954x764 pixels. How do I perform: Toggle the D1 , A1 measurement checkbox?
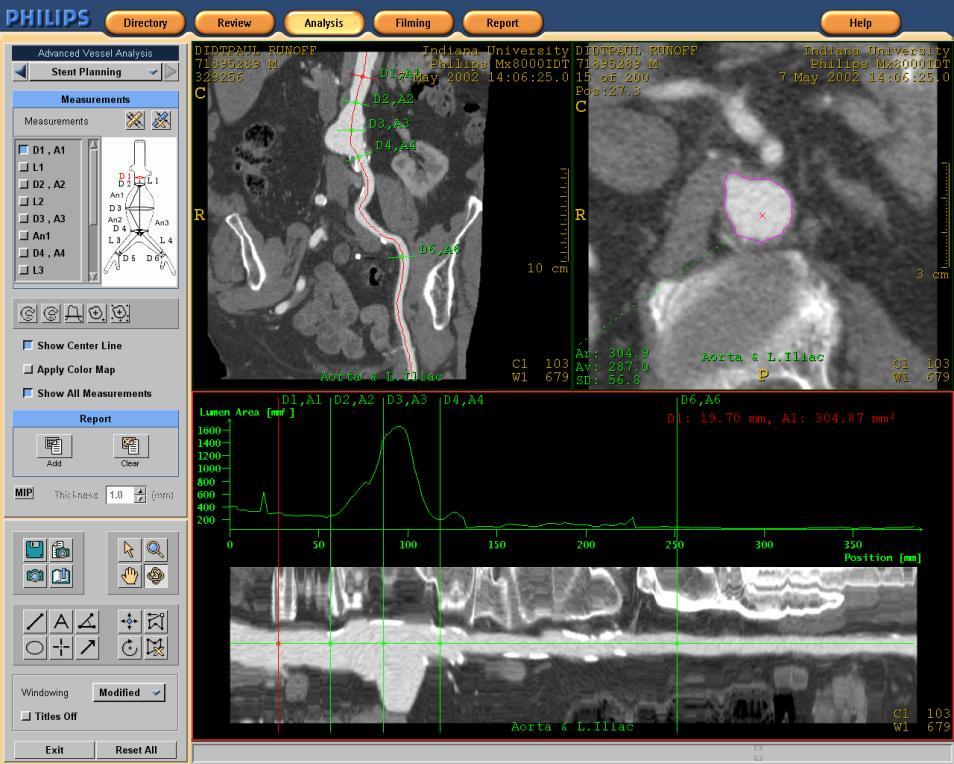pyautogui.click(x=24, y=150)
